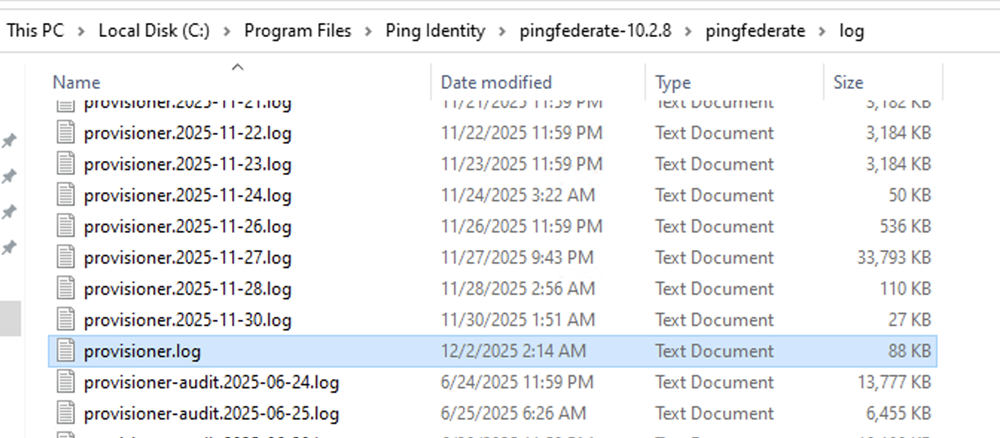Sort files by Type column header
This screenshot has height=438, width=1000.
click(674, 83)
